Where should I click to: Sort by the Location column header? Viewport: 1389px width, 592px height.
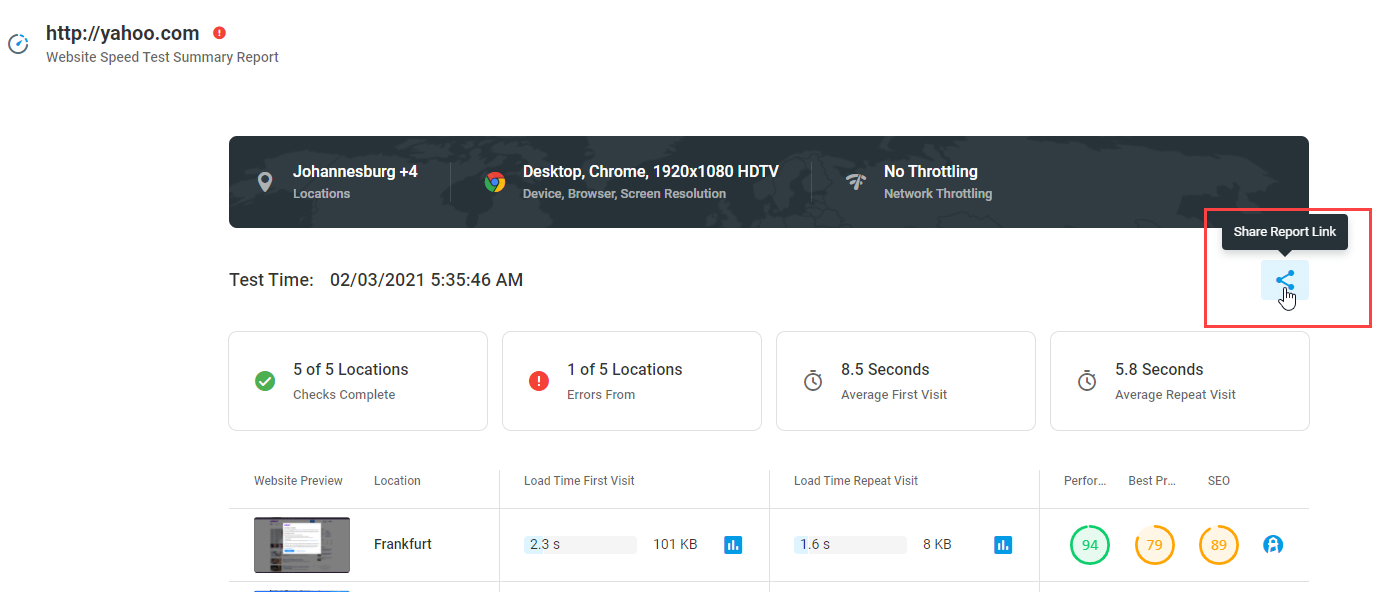point(397,481)
